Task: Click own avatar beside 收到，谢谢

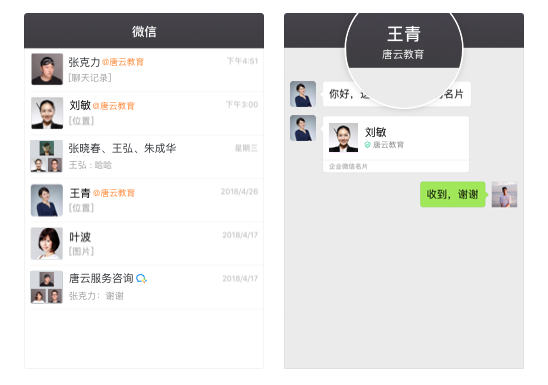Action: [x=504, y=194]
